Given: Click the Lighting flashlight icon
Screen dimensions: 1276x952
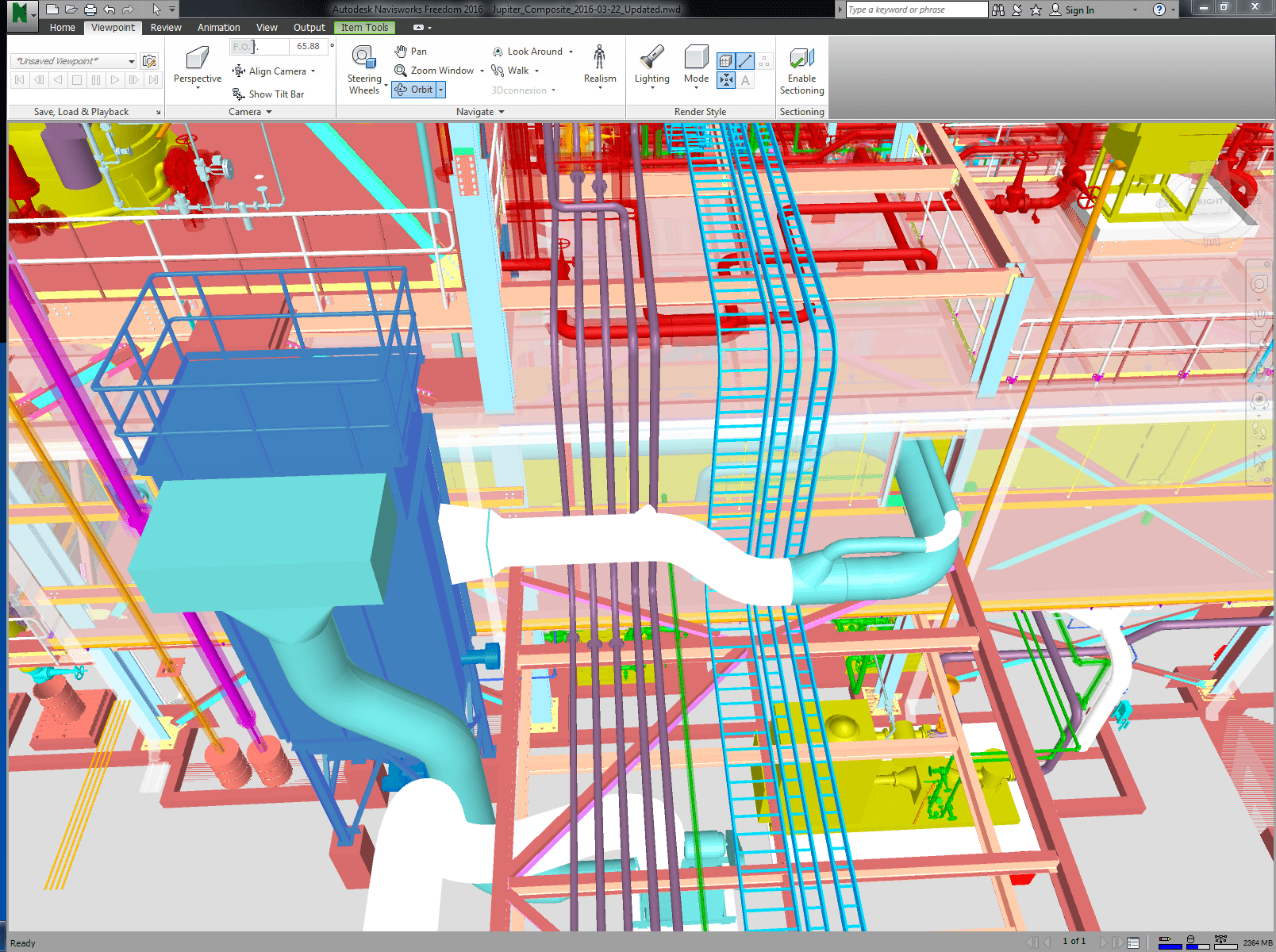Looking at the screenshot, I should point(651,58).
